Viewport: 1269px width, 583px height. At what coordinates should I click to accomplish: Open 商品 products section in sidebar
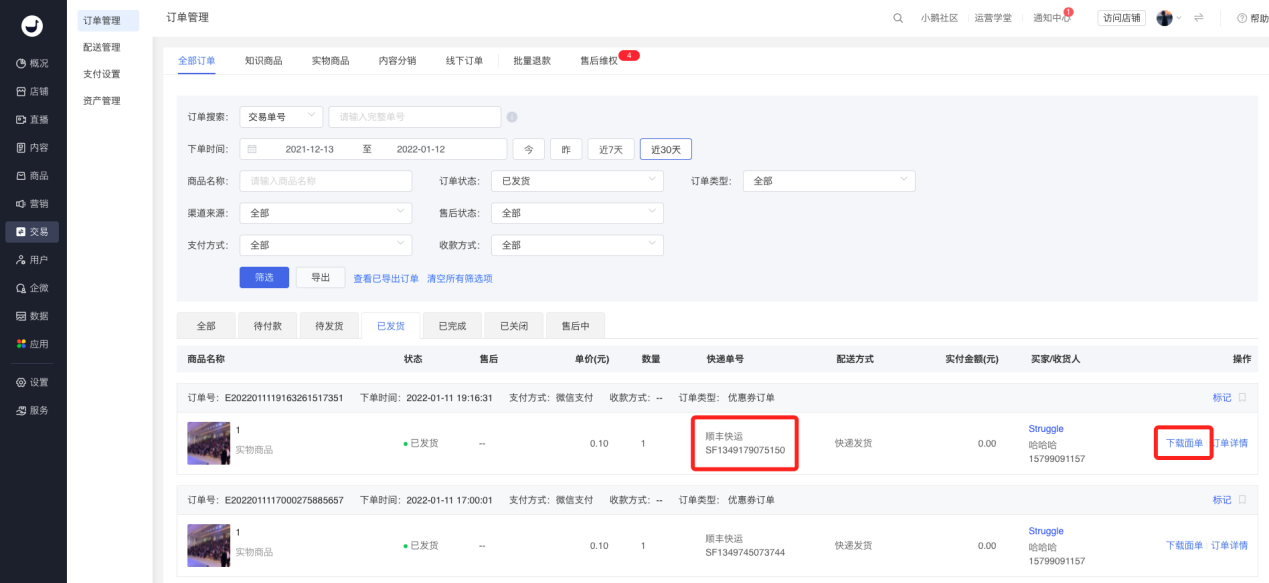(32, 175)
